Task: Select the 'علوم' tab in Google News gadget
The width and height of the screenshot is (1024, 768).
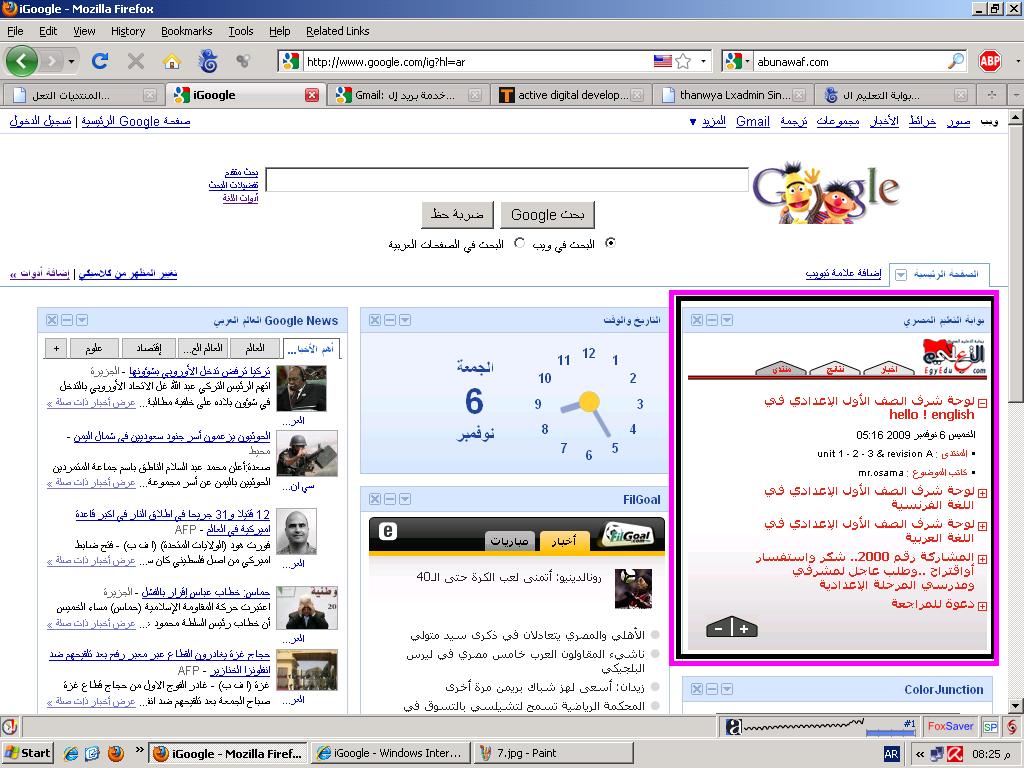Action: 94,348
